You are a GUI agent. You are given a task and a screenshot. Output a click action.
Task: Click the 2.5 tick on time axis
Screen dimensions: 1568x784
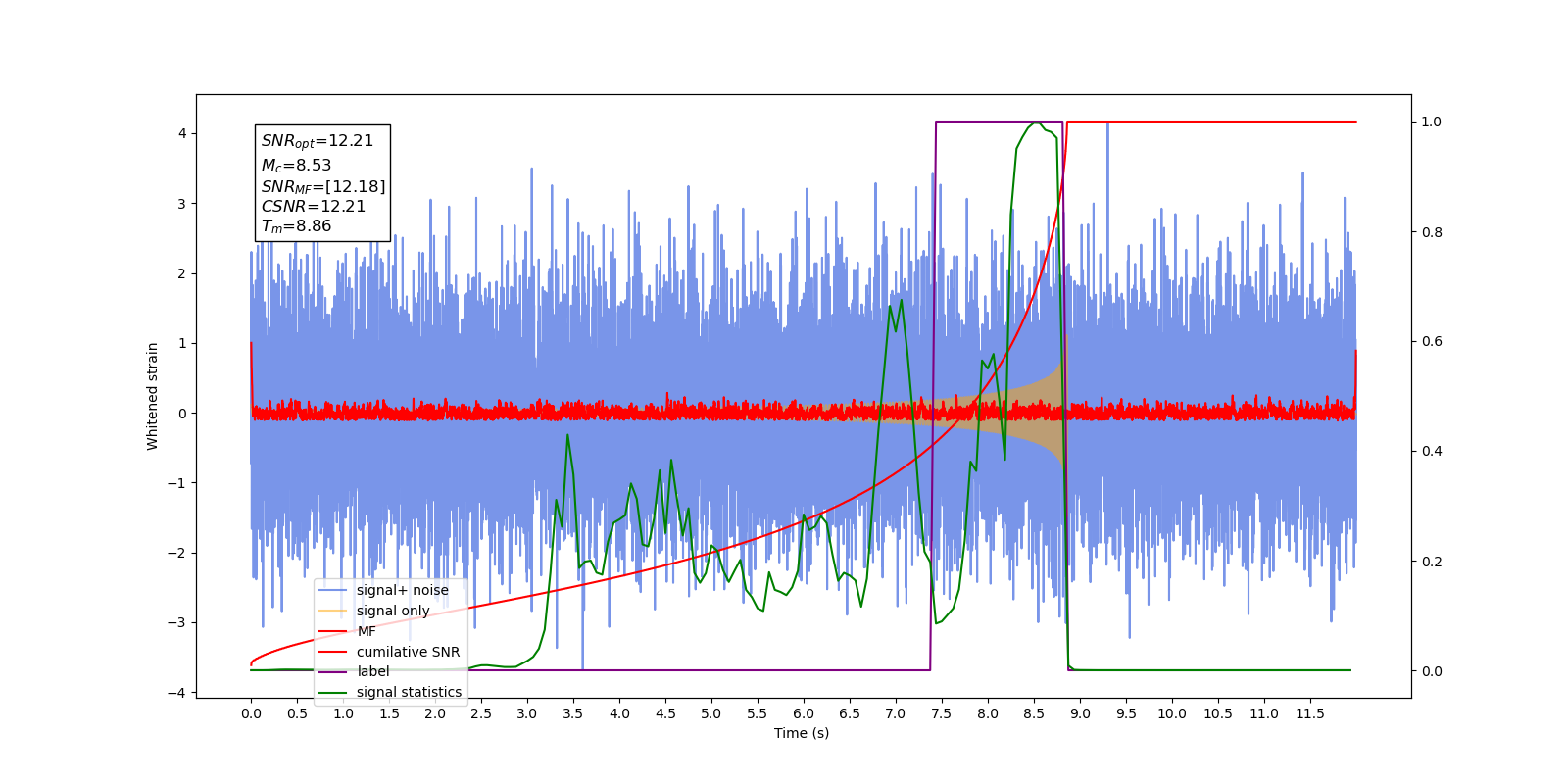(x=481, y=713)
